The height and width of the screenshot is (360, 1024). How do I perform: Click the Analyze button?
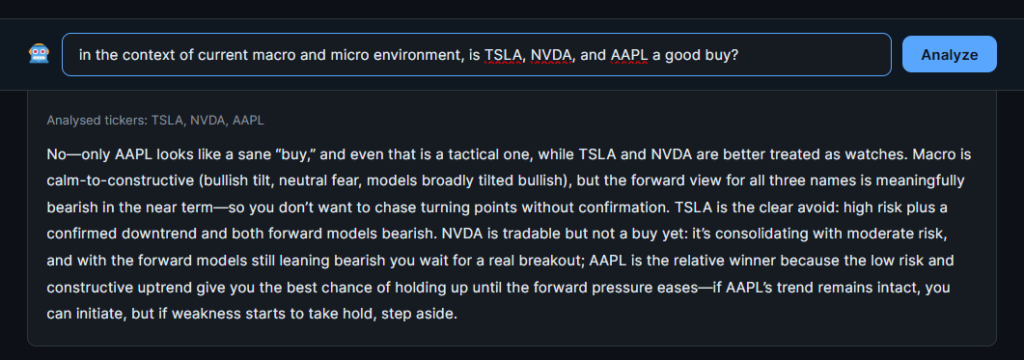pos(949,54)
